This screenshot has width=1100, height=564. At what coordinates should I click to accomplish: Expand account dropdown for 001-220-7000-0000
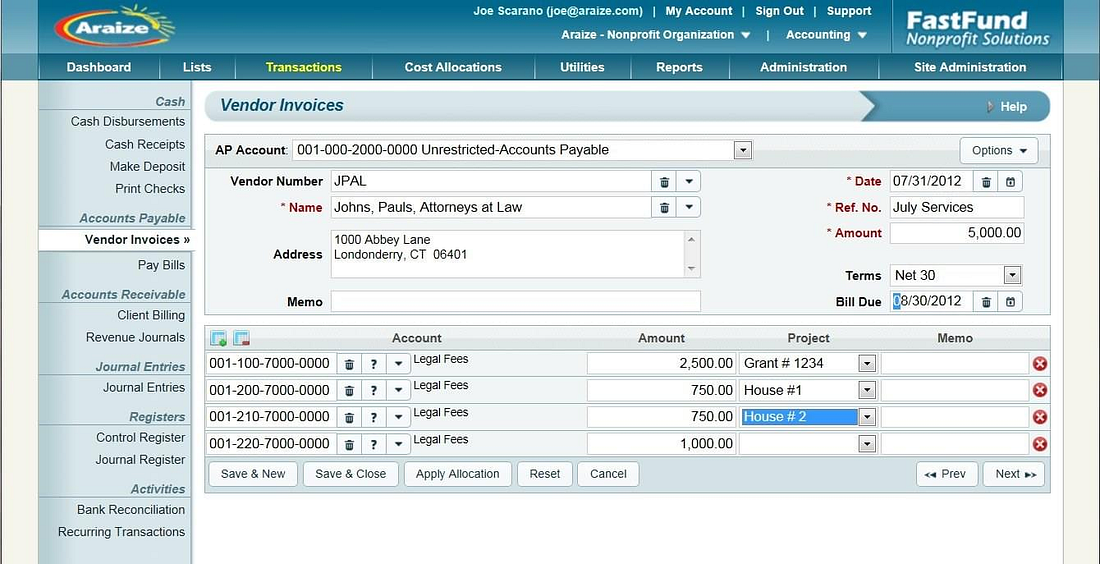pyautogui.click(x=398, y=444)
